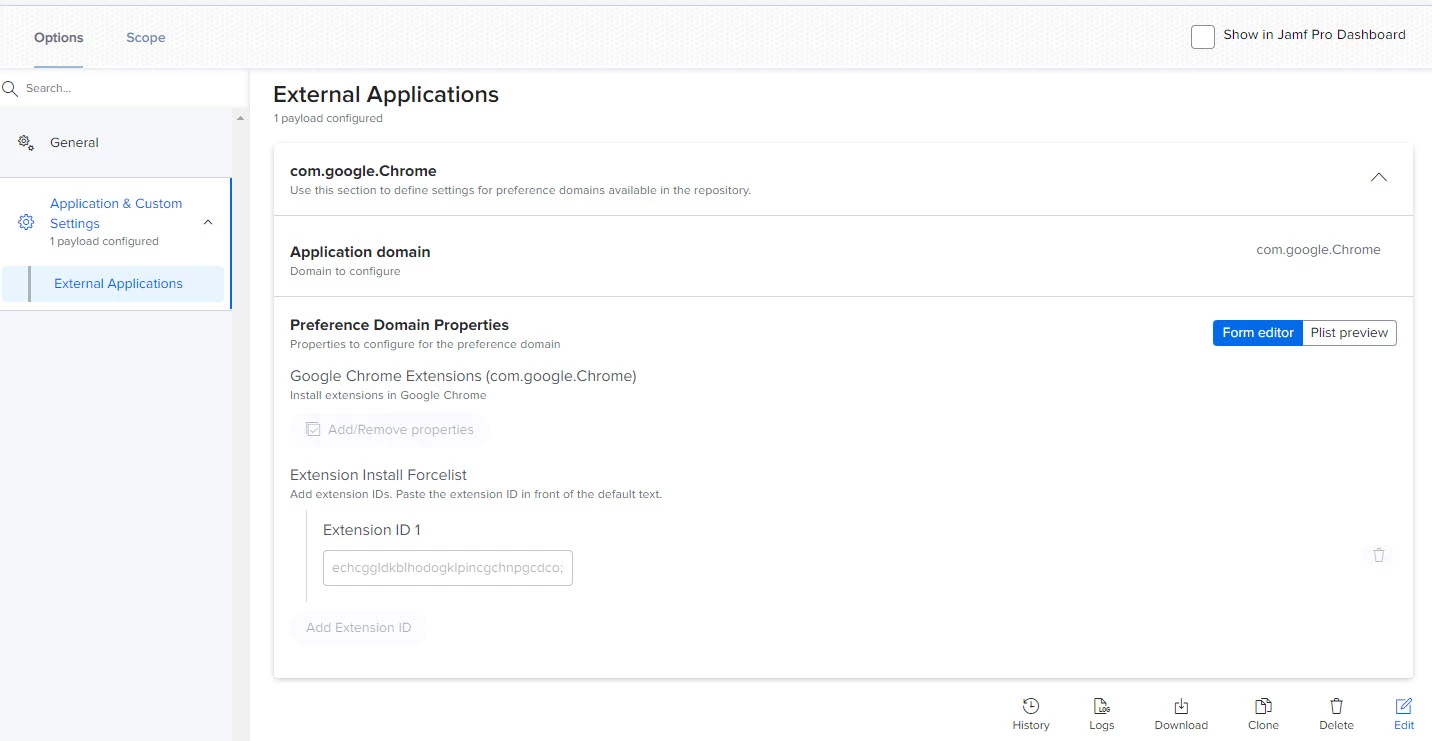Open the History icon
The image size is (1432, 741).
(x=1031, y=706)
